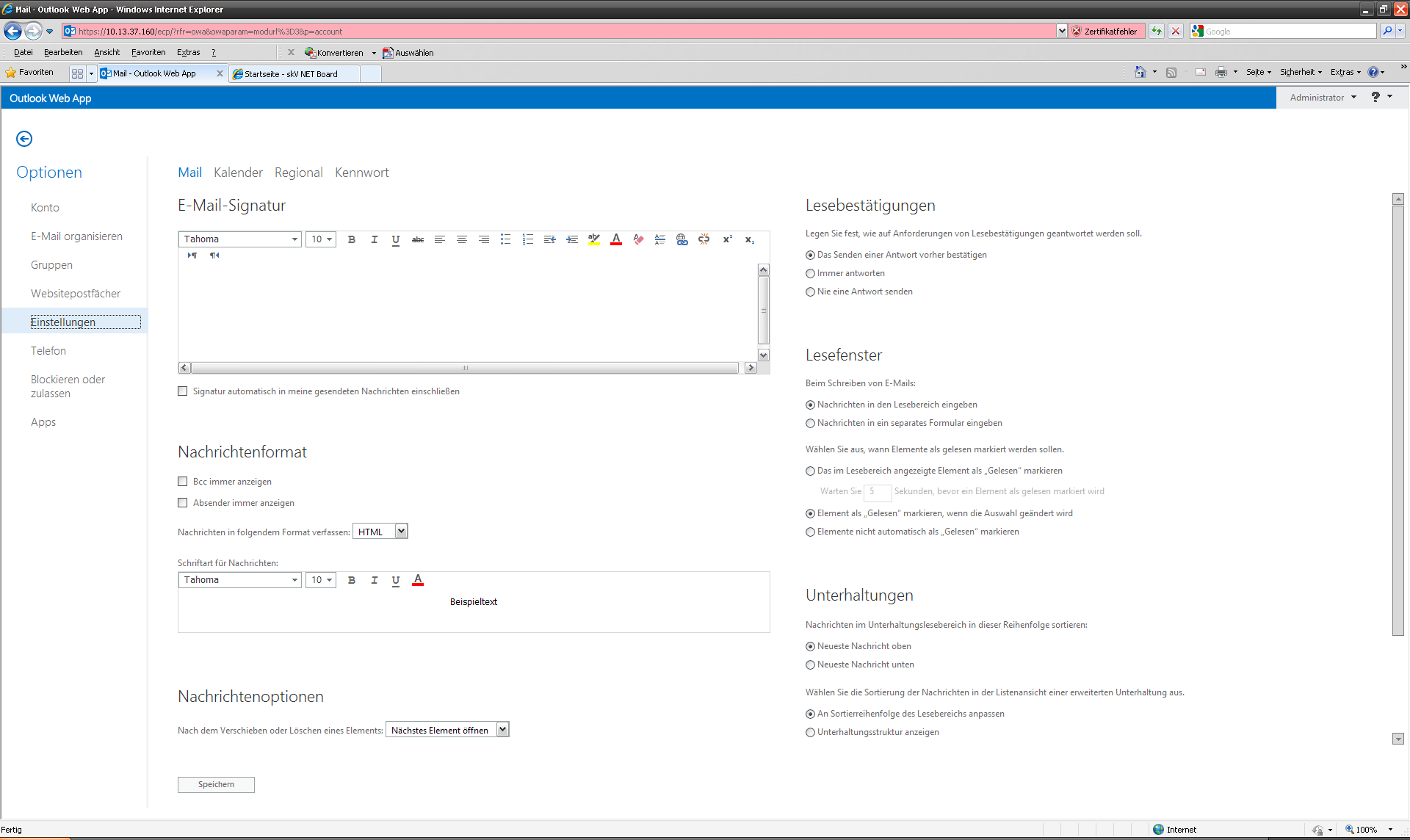
Task: Click the numbered list icon
Action: 527,239
